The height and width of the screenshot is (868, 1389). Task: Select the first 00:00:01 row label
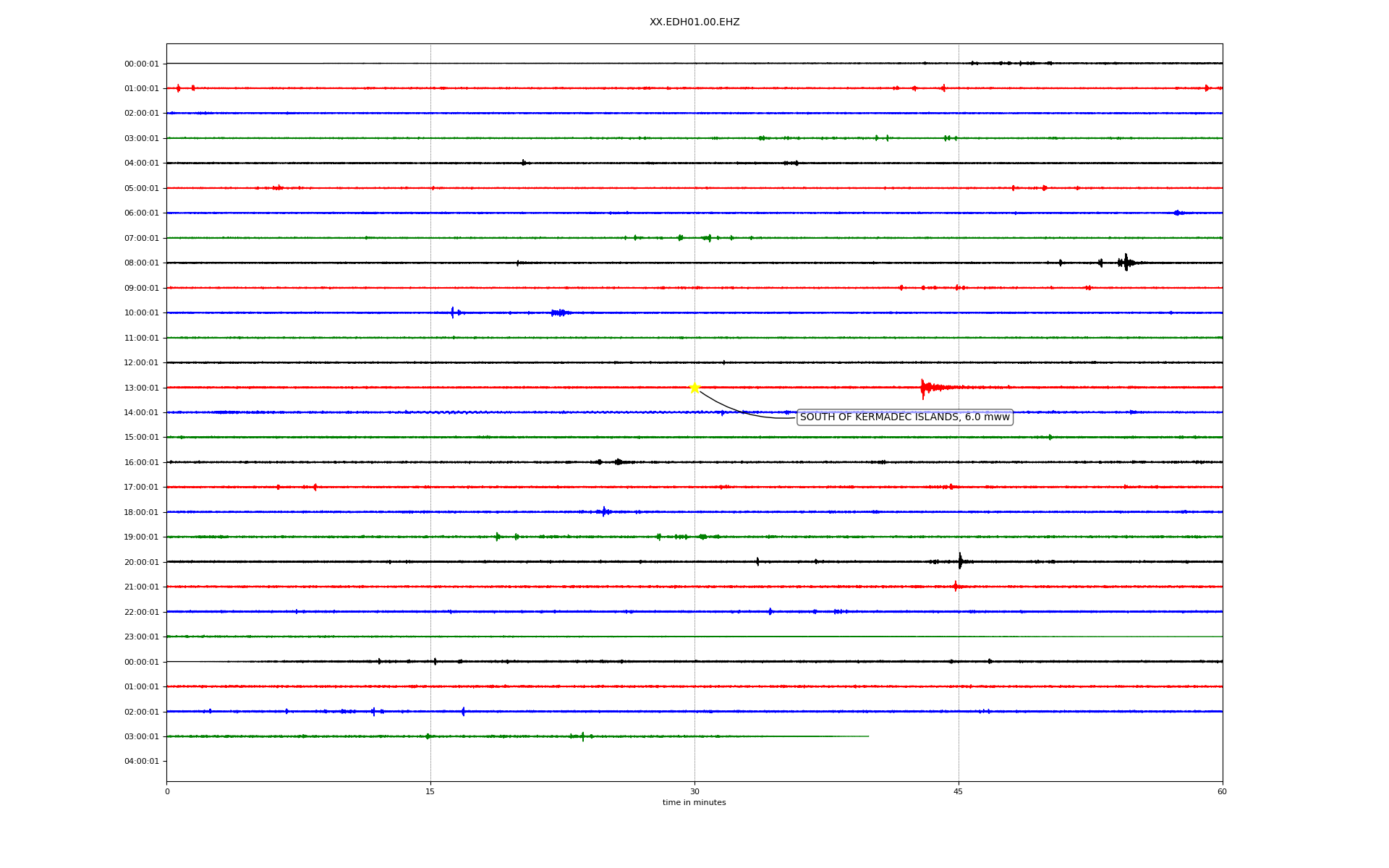point(141,64)
